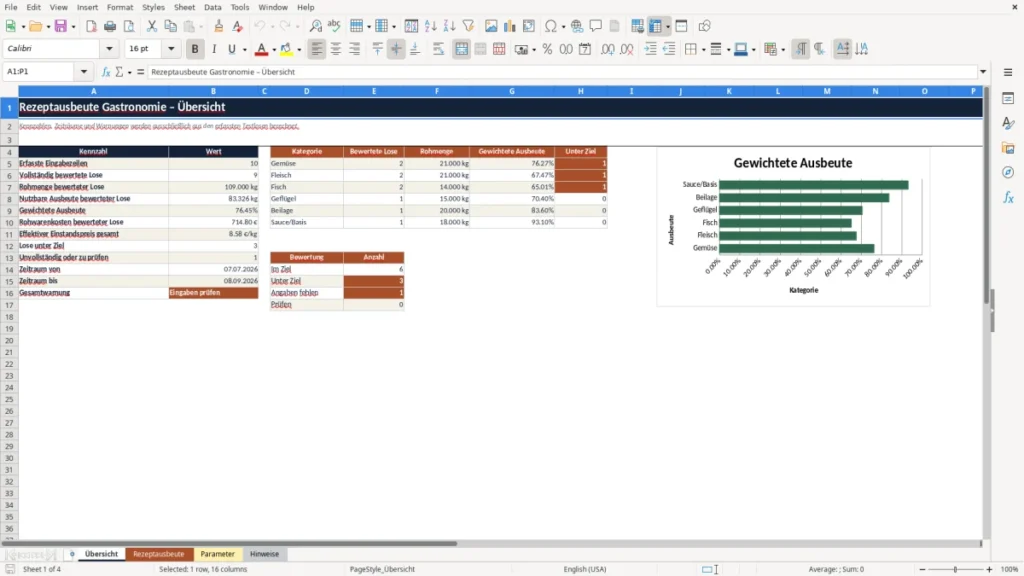This screenshot has height=576, width=1024.
Task: Toggle Bold formatting
Action: pos(195,49)
